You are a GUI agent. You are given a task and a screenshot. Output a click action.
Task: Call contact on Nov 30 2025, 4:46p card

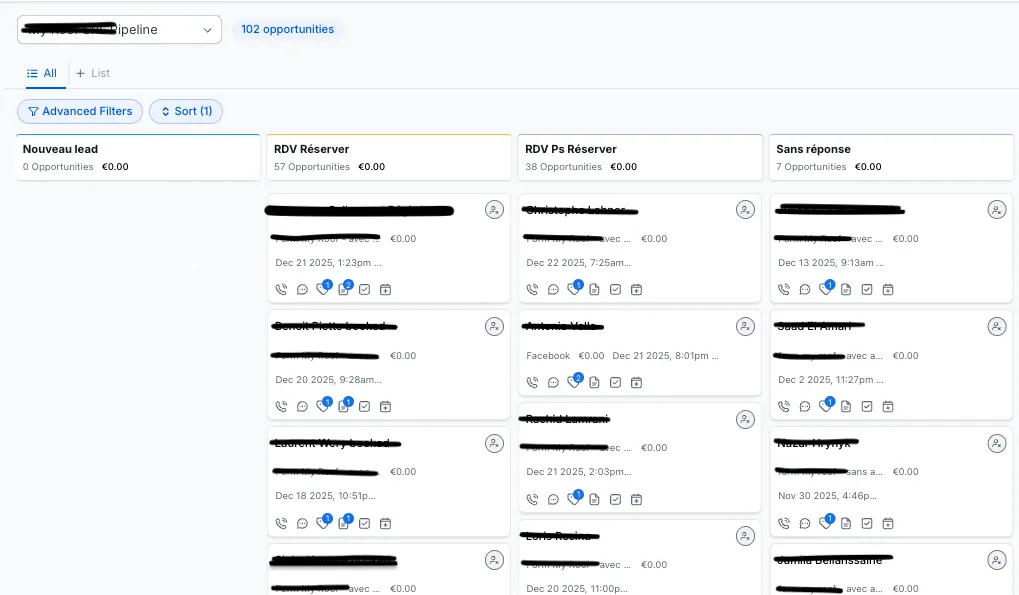[784, 524]
